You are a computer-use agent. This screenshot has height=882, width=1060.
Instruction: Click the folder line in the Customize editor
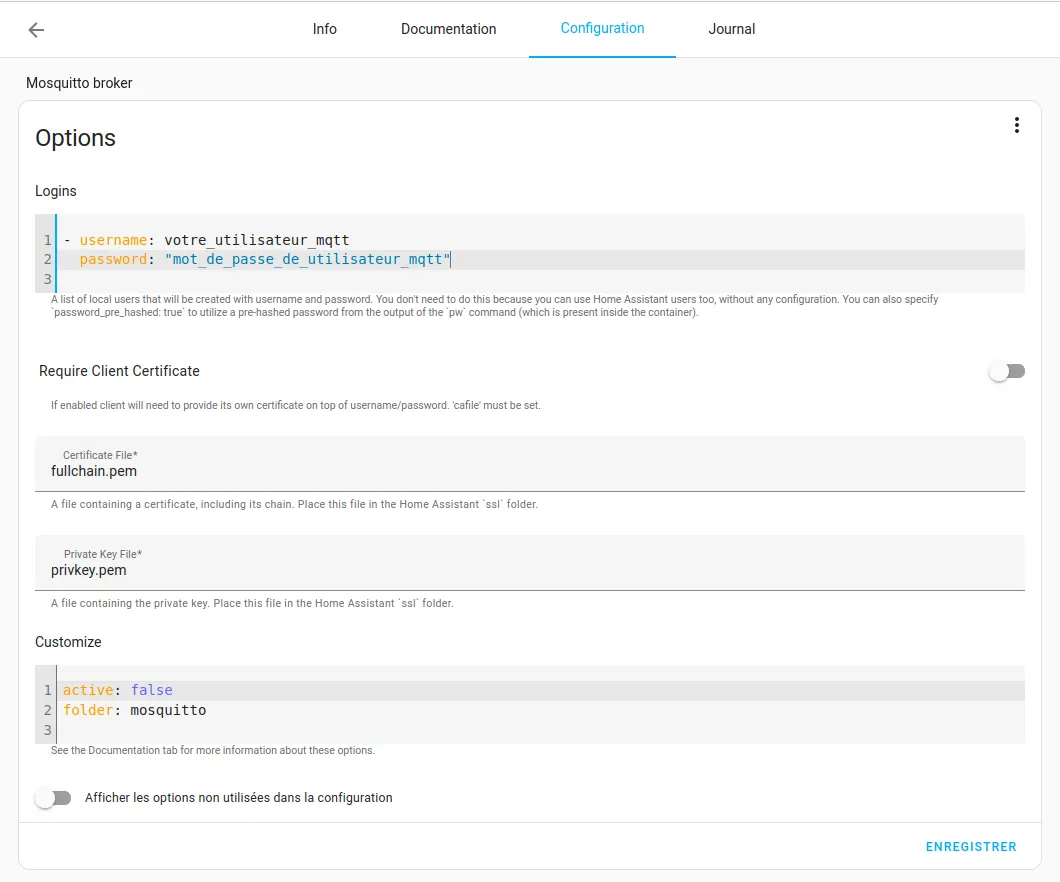pyautogui.click(x=135, y=710)
